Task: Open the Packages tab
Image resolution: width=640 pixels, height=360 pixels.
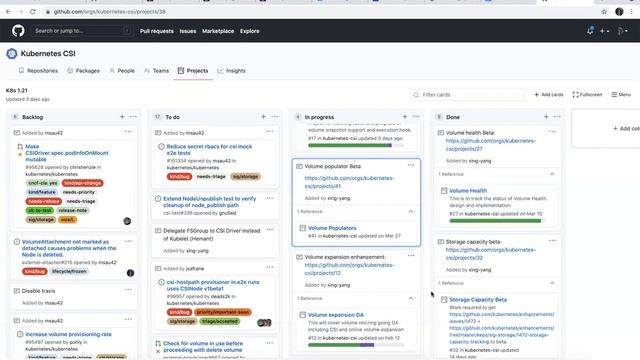Action: 83,71
